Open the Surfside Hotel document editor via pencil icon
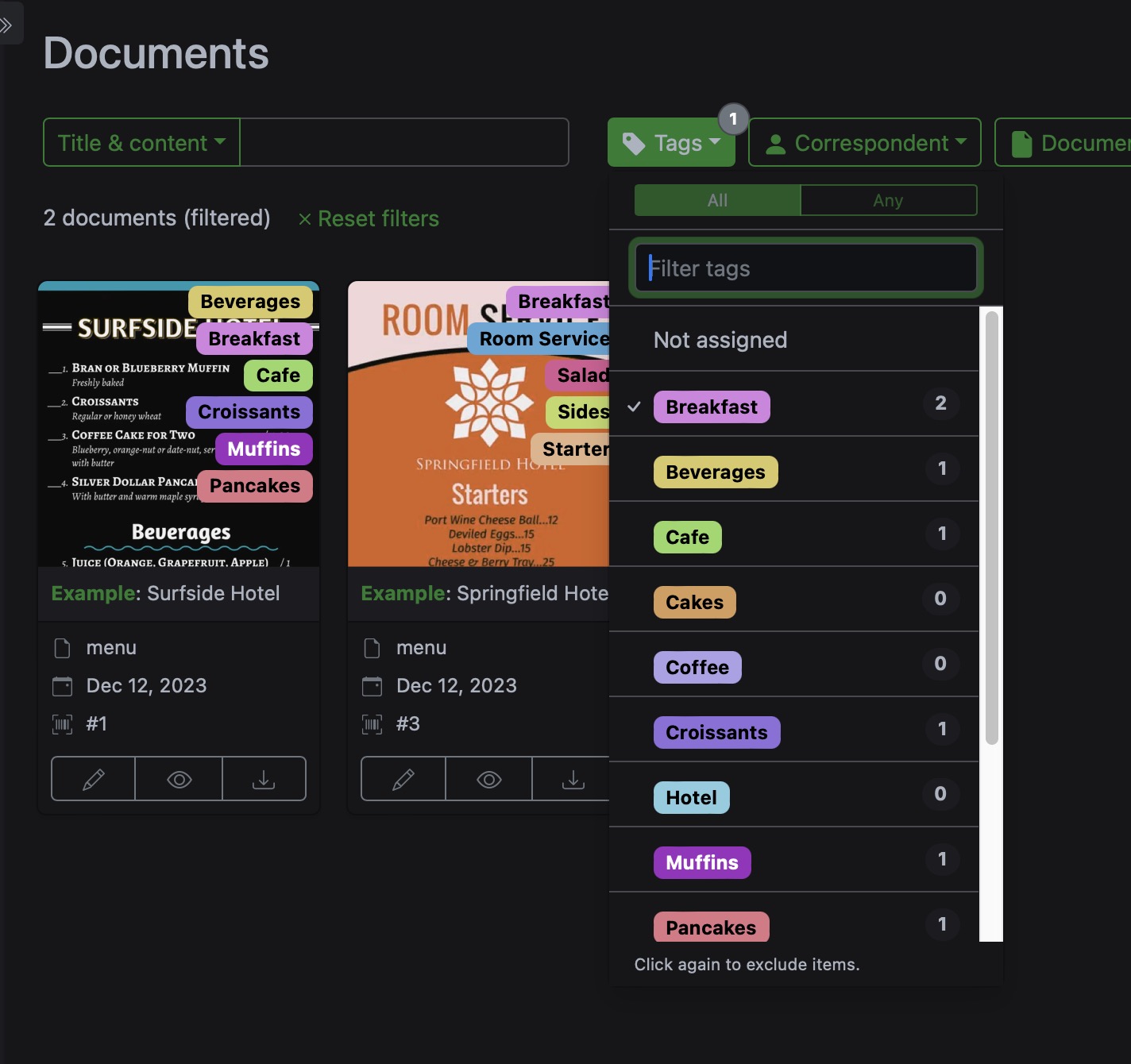The width and height of the screenshot is (1131, 1064). coord(92,779)
